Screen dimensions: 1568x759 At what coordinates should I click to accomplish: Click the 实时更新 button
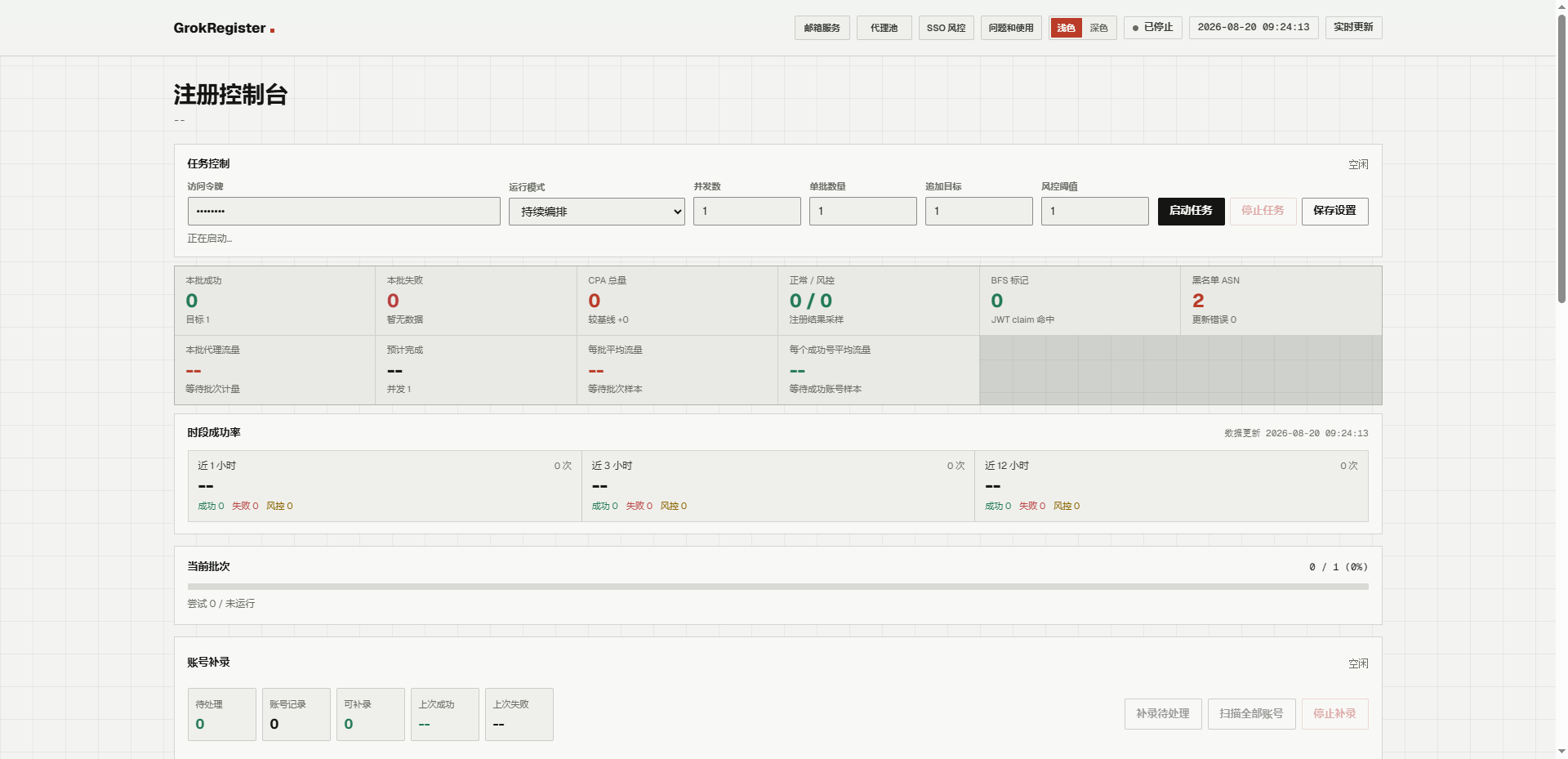pyautogui.click(x=1353, y=28)
